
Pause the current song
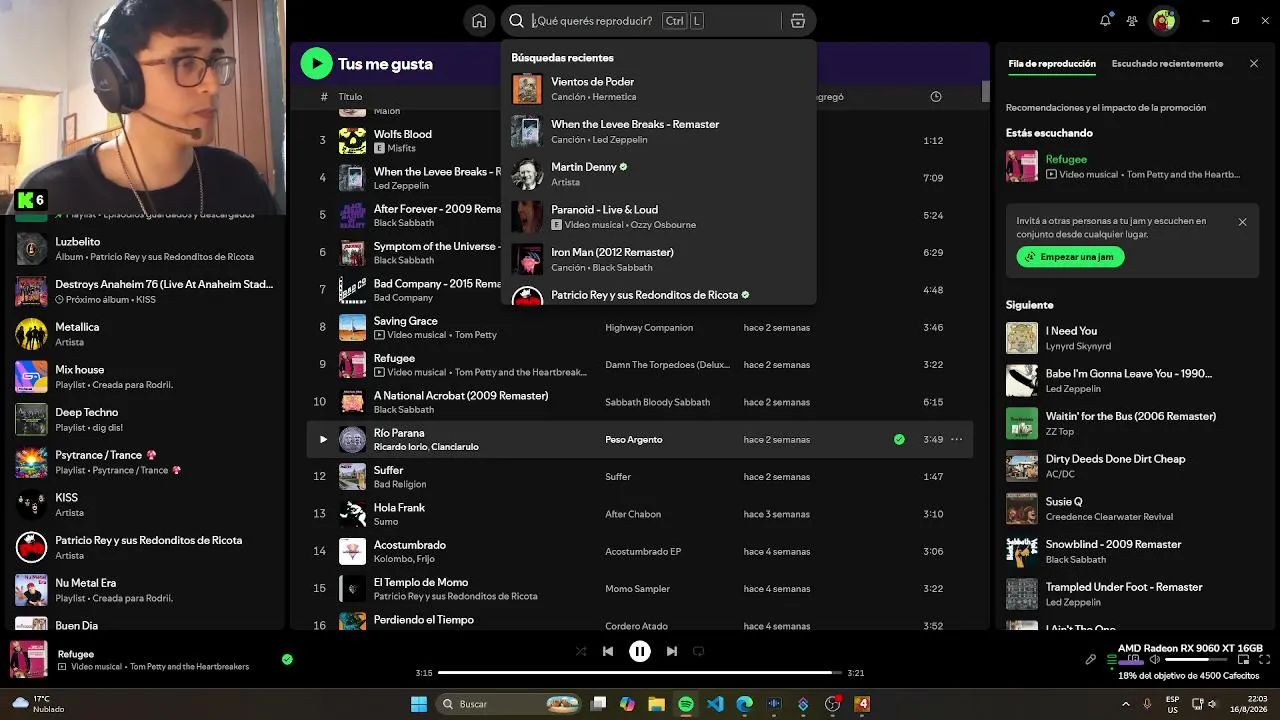(640, 651)
